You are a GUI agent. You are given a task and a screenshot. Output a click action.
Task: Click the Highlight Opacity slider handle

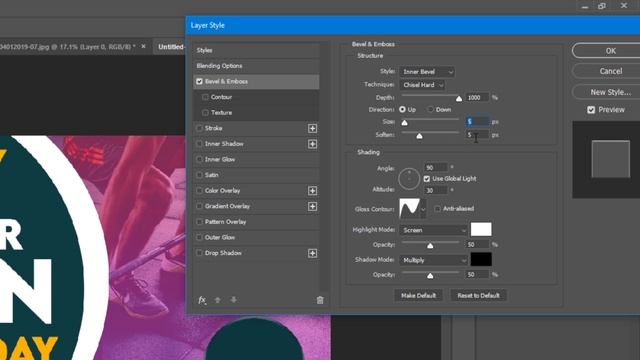(430, 246)
